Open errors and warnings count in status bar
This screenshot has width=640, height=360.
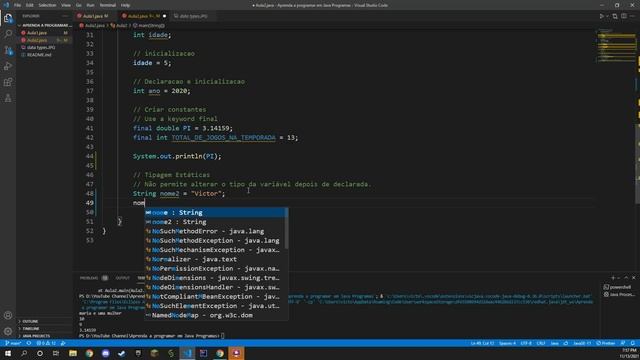46,343
